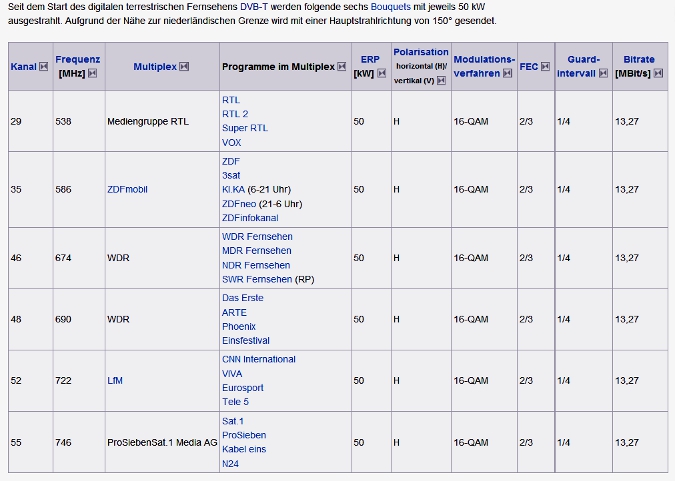Open the MDR Fernsehen link

257,251
